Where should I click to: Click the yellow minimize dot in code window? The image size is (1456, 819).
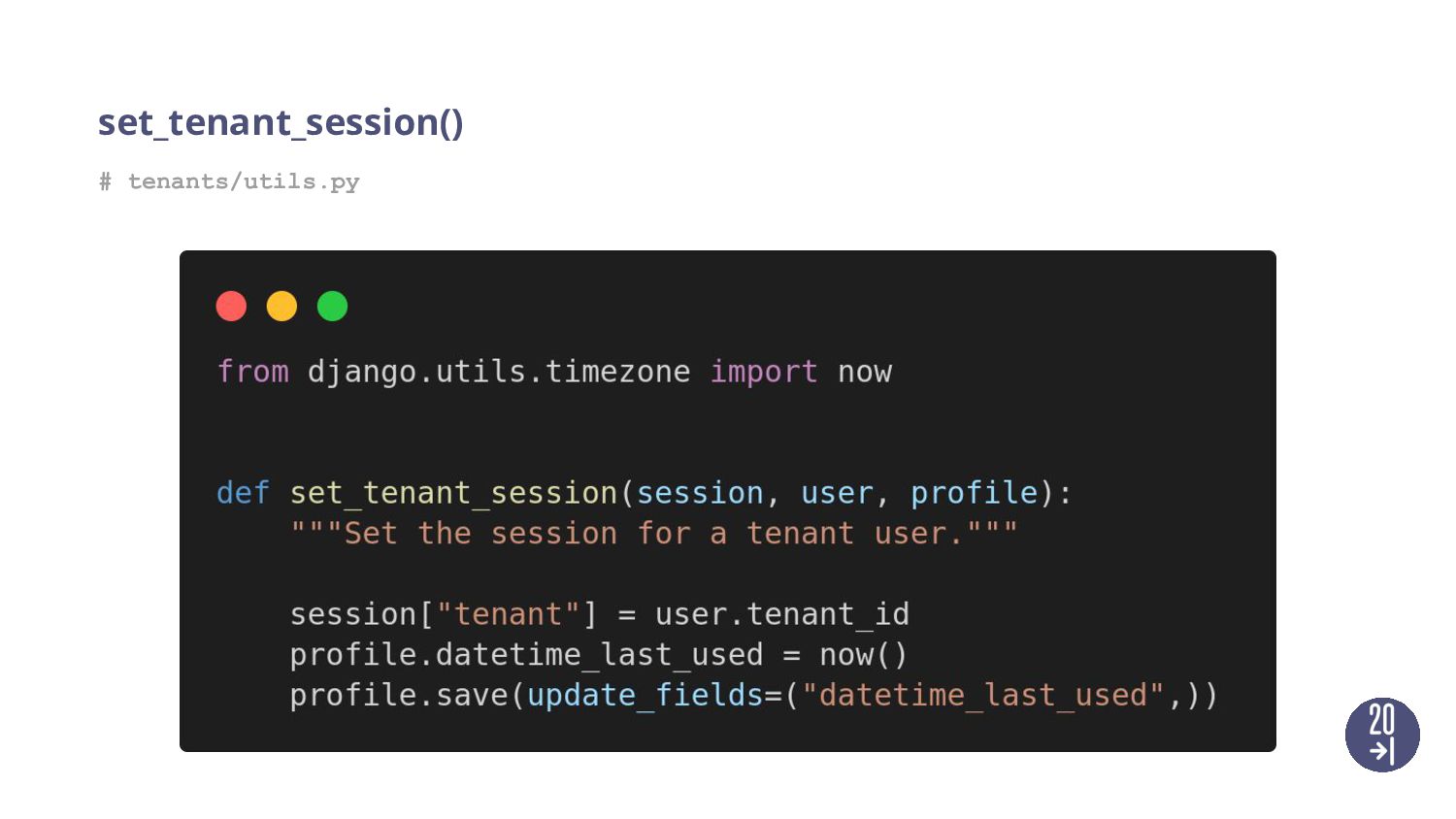pos(281,306)
